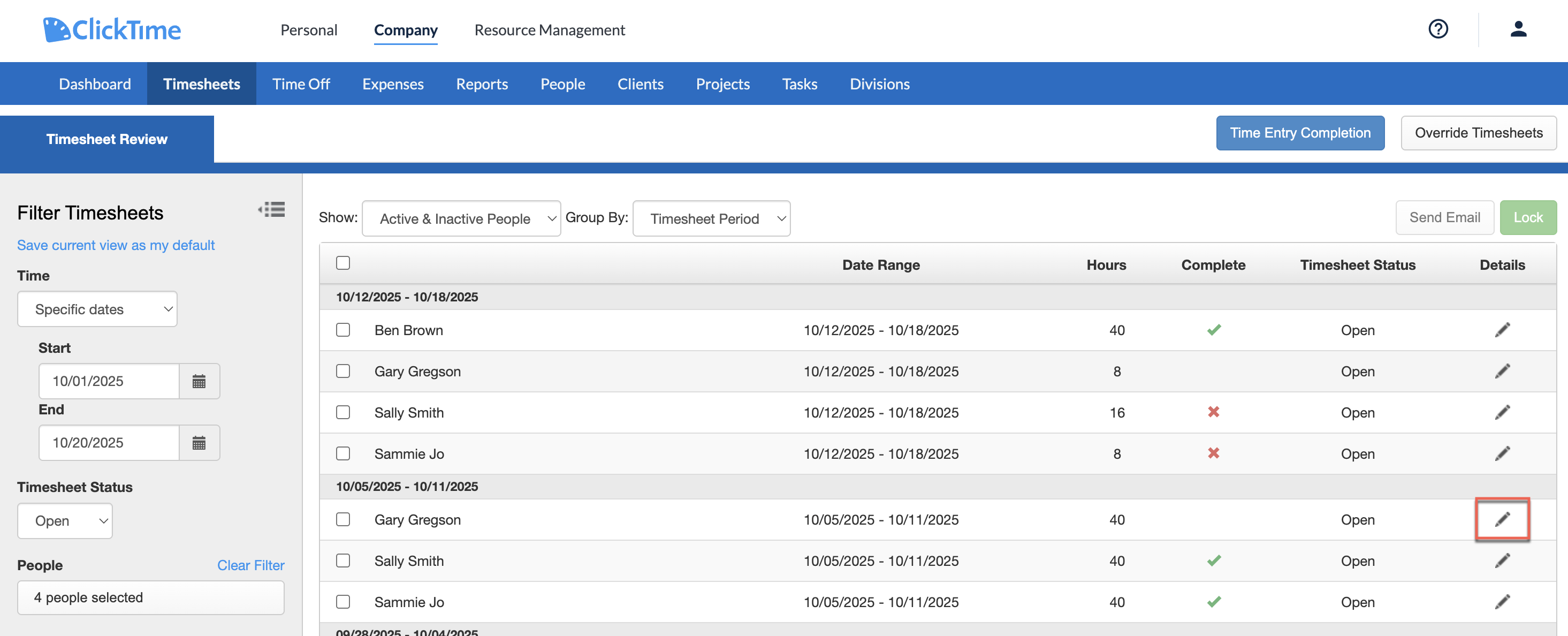Click the ClickTime logo
This screenshot has height=636, width=1568.
[x=112, y=29]
